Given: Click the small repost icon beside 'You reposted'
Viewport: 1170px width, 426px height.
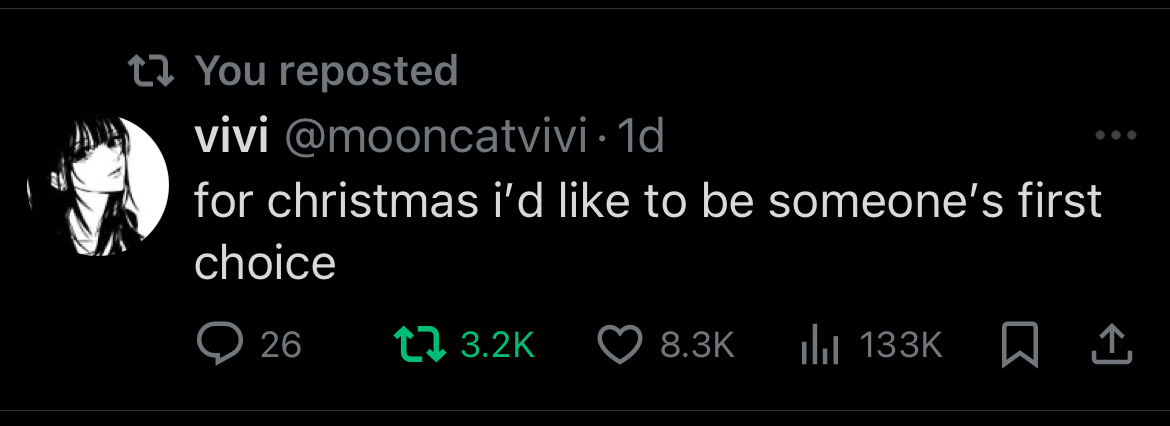Looking at the screenshot, I should (152, 70).
